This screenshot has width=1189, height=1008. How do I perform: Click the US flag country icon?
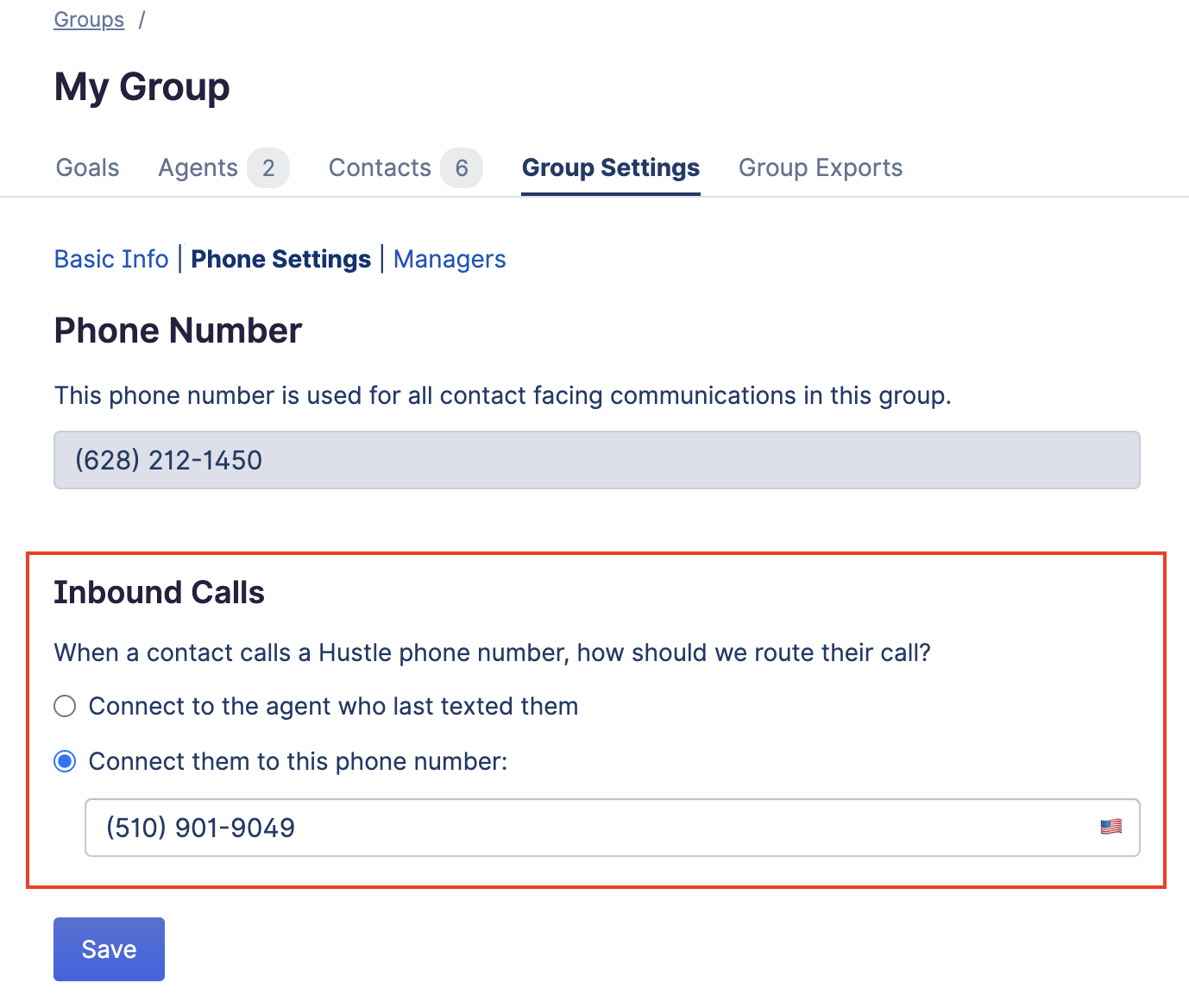[x=1110, y=827]
